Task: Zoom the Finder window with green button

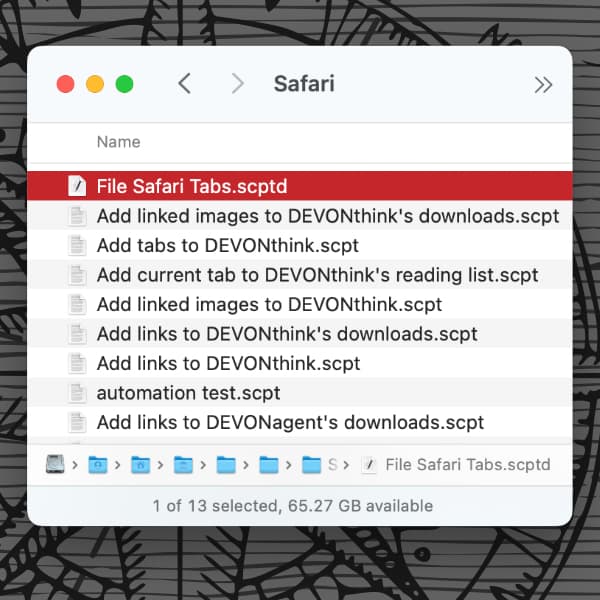Action: pos(124,84)
